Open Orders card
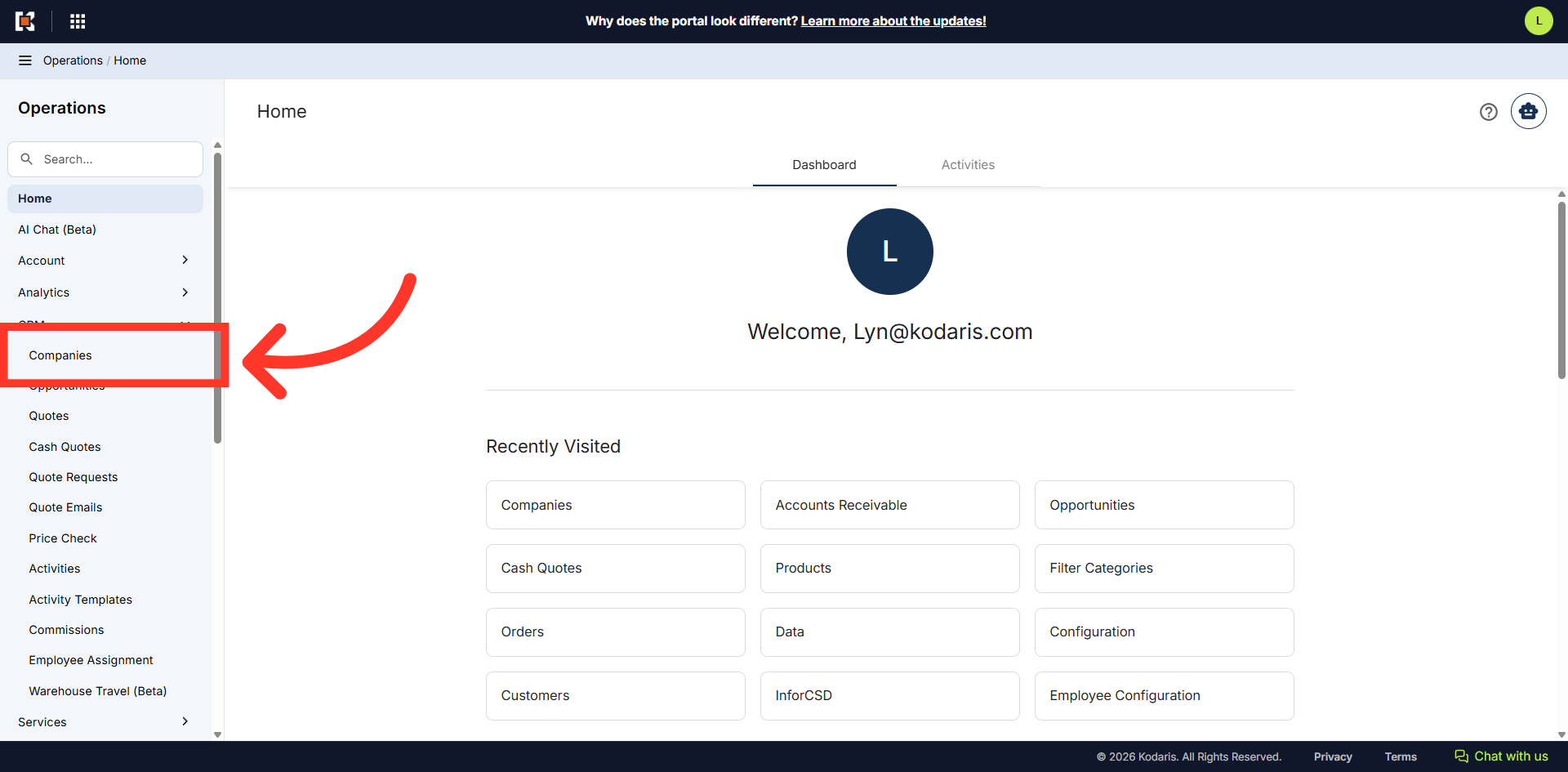The image size is (1568, 772). [616, 632]
